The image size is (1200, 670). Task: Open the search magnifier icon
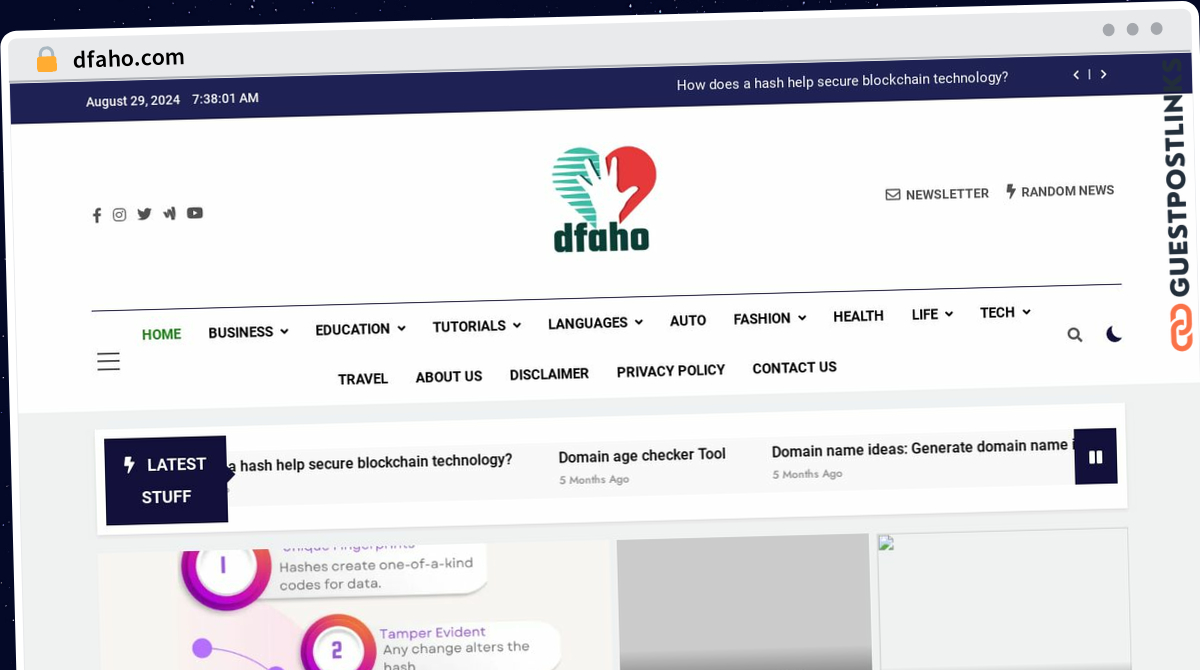click(1075, 335)
